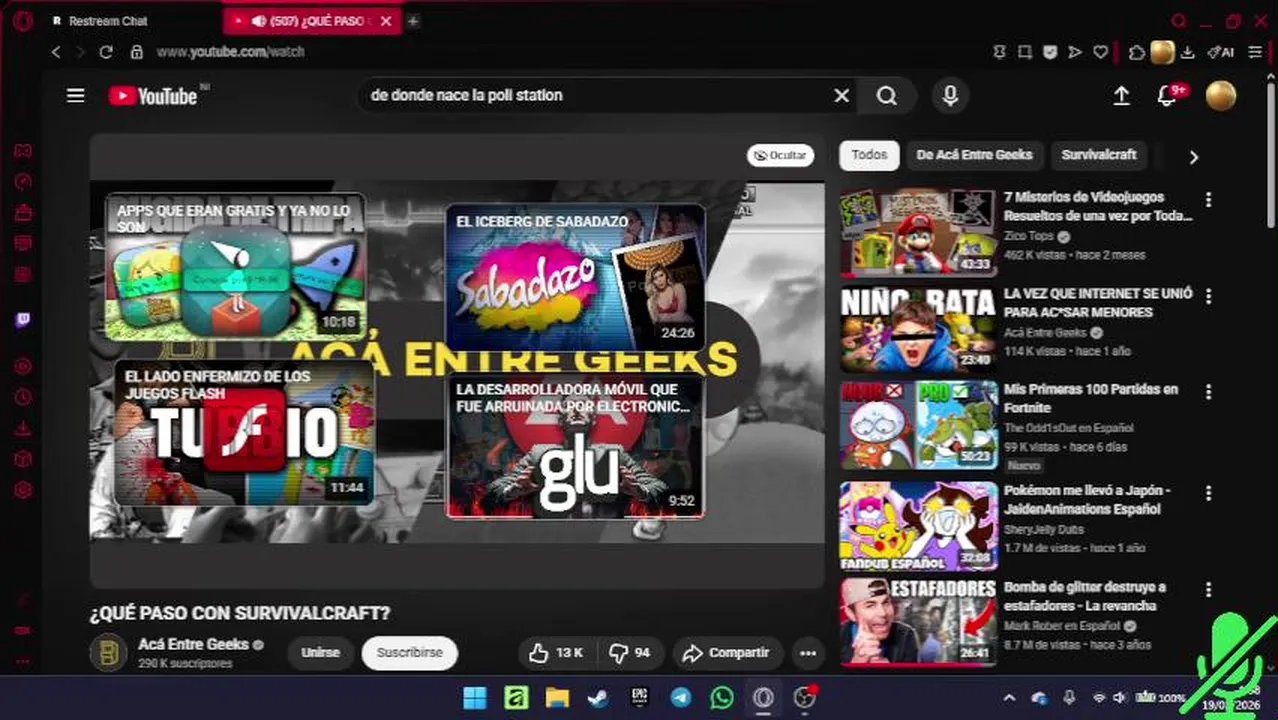Open the Acá Entre Geeks channel avatar
Viewport: 1278px width, 720px height.
(108, 653)
